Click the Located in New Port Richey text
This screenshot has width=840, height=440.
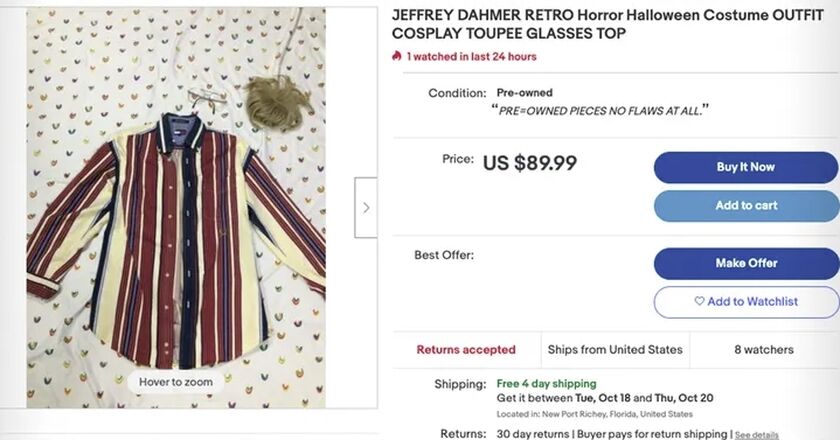[x=595, y=414]
